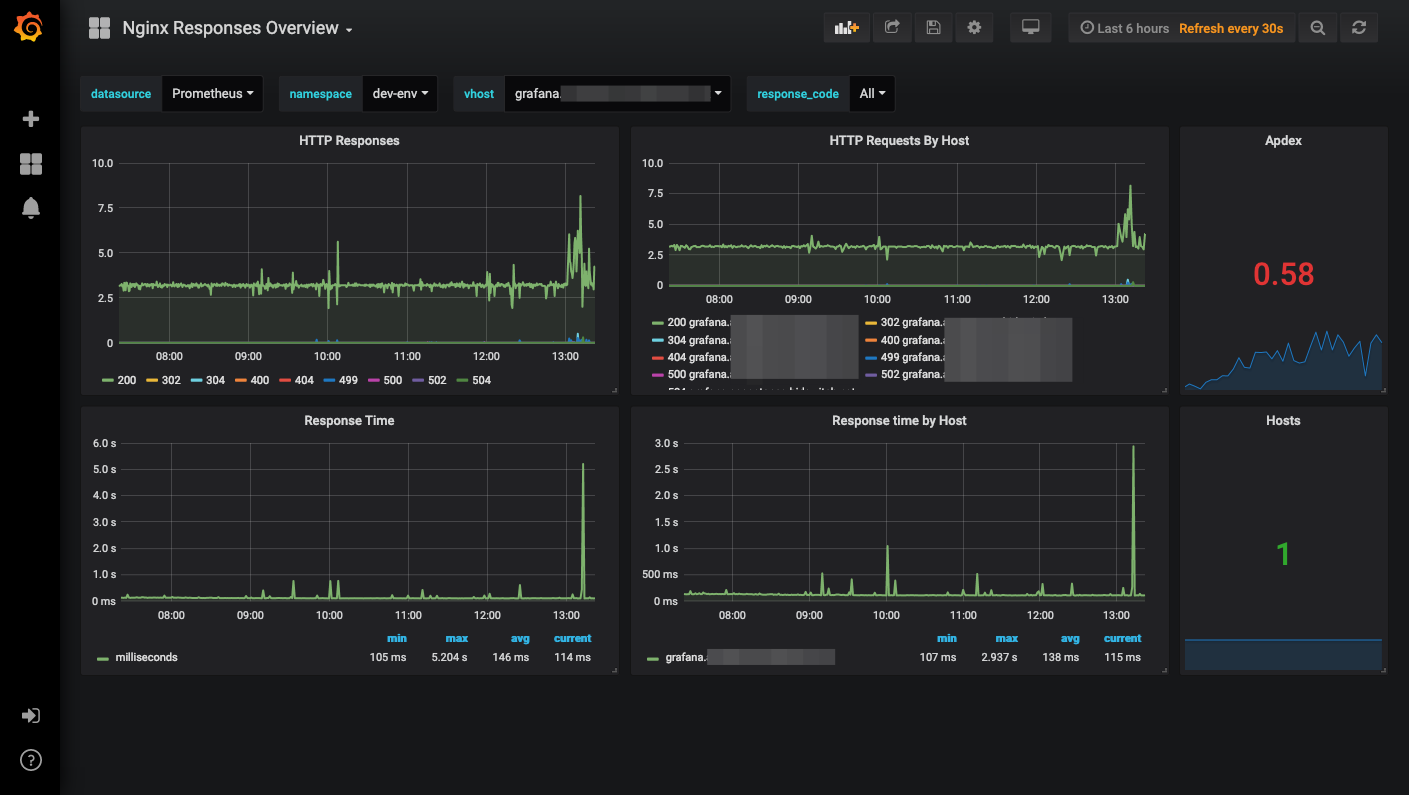Expand the dev-env namespace dropdown
Viewport: 1409px width, 795px height.
point(400,94)
